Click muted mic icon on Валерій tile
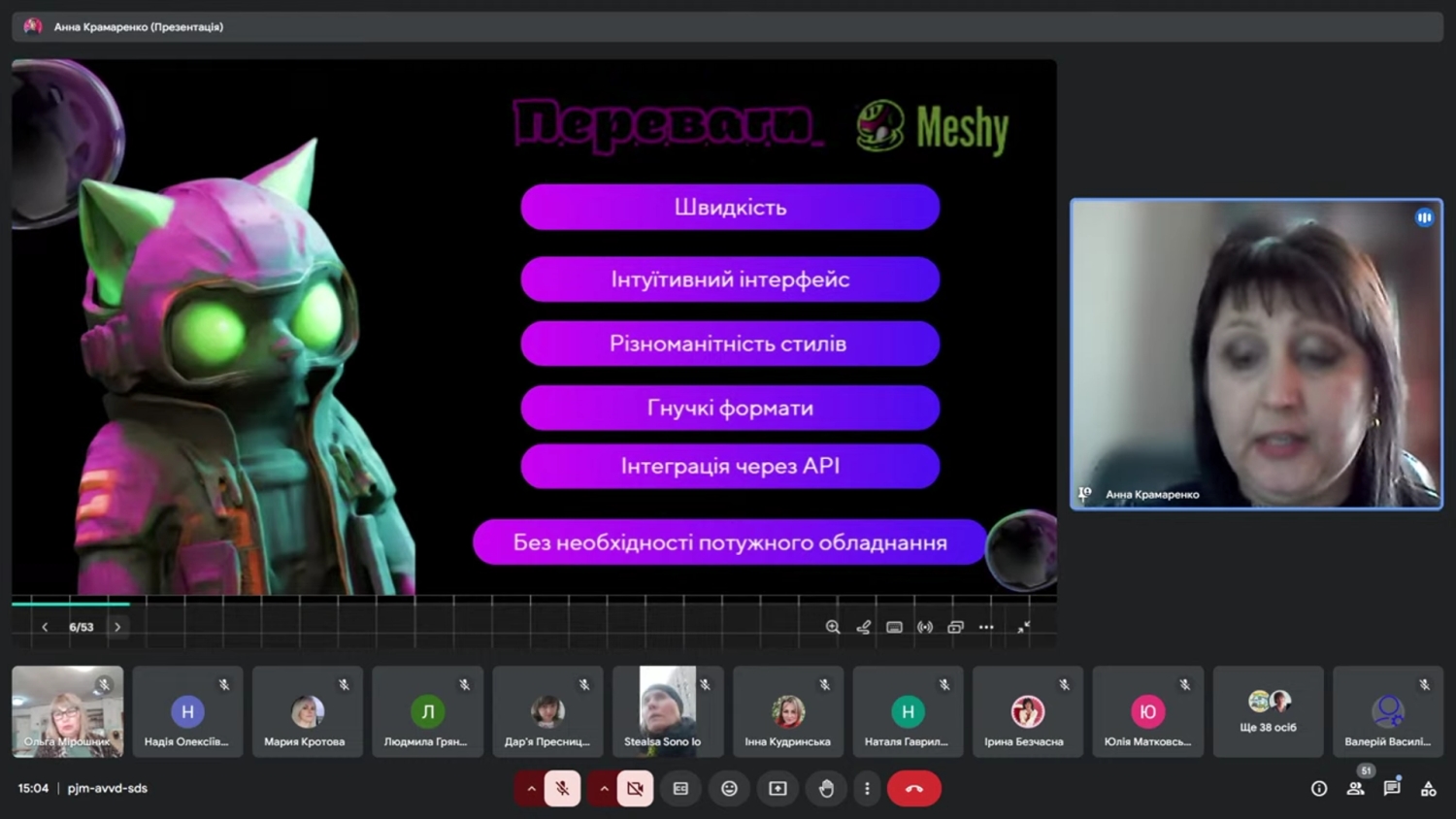The height and width of the screenshot is (819, 1456). point(1425,684)
